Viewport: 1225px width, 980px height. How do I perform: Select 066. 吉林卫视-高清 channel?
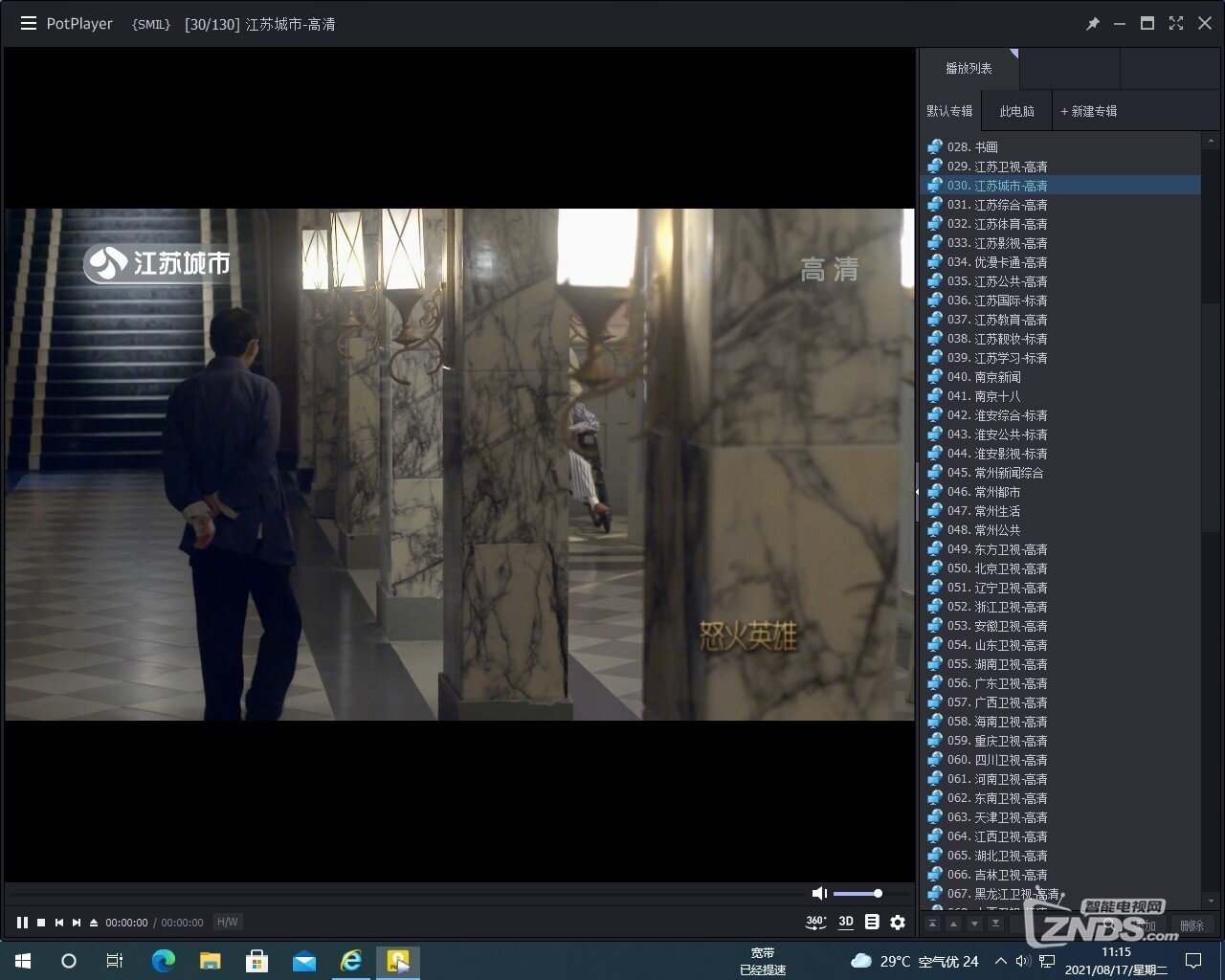(x=1060, y=875)
